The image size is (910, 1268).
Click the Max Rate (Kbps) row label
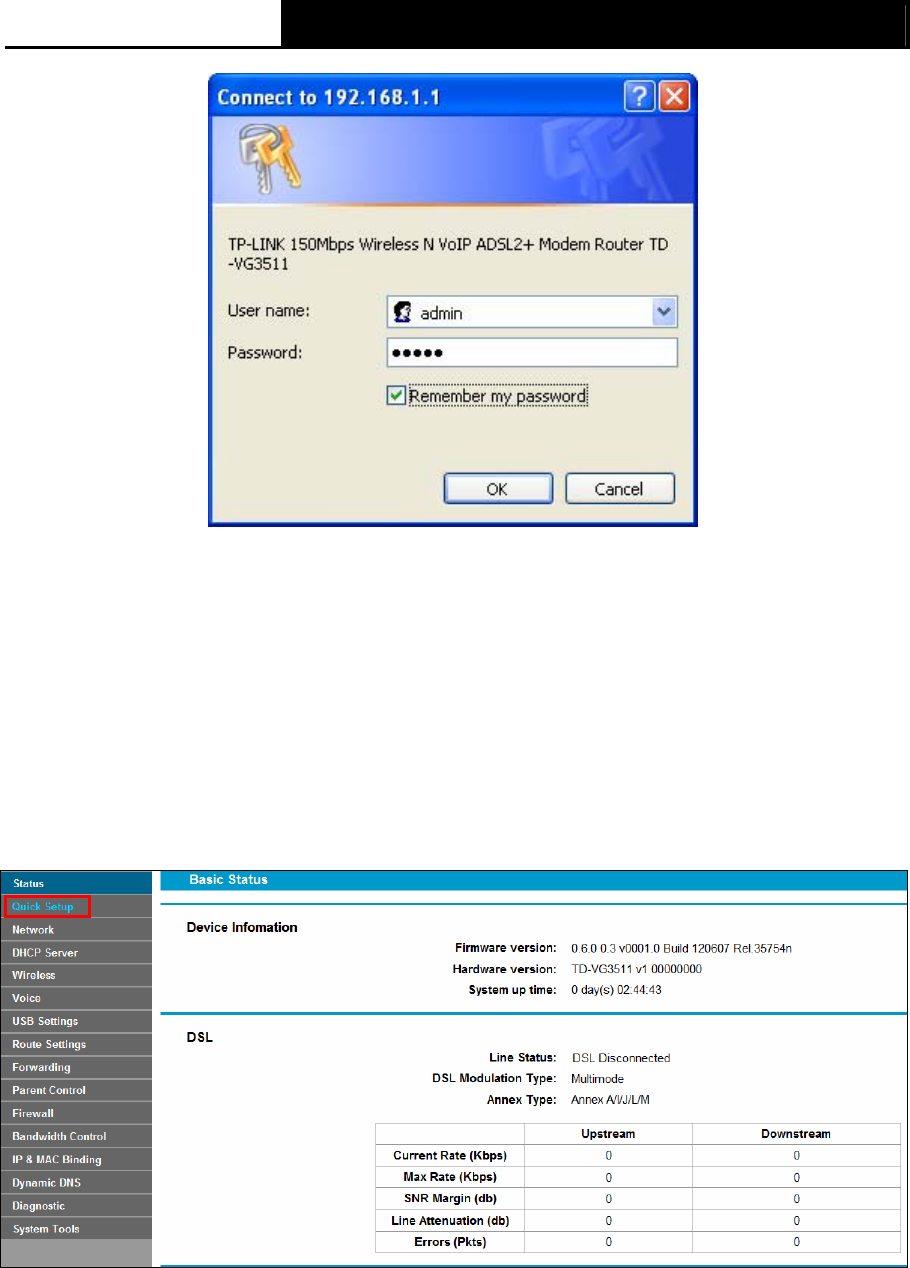pos(450,1176)
